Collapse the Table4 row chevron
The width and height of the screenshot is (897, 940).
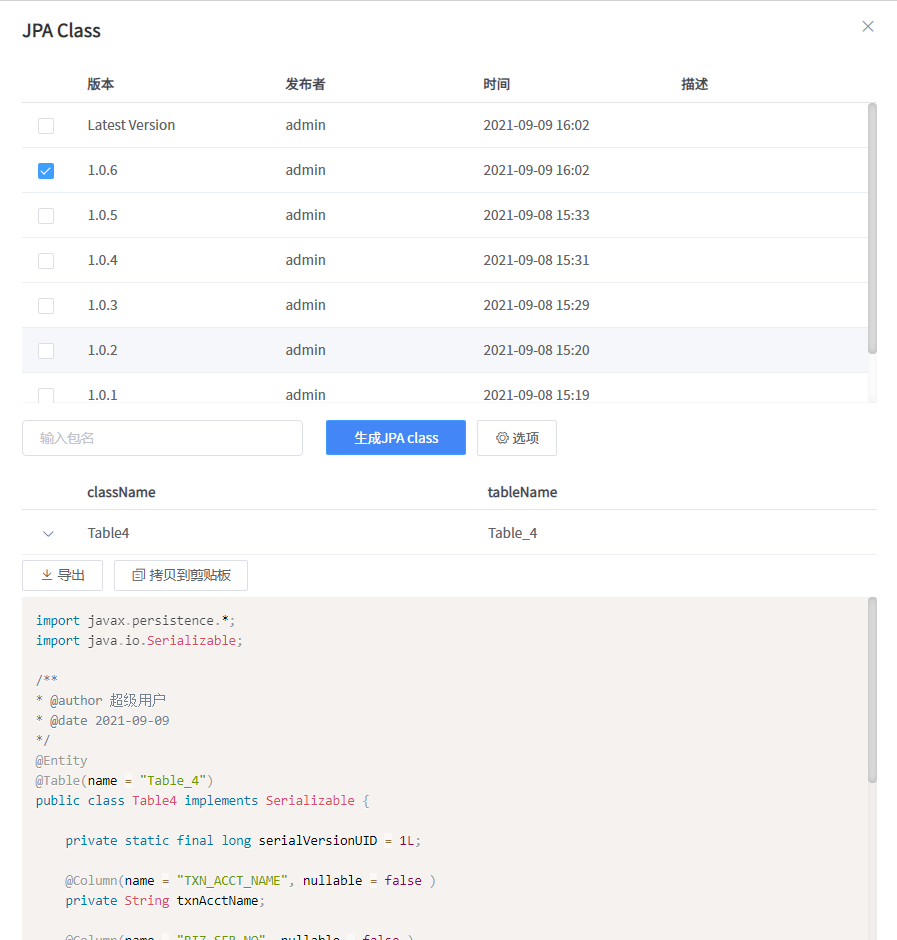click(x=49, y=534)
